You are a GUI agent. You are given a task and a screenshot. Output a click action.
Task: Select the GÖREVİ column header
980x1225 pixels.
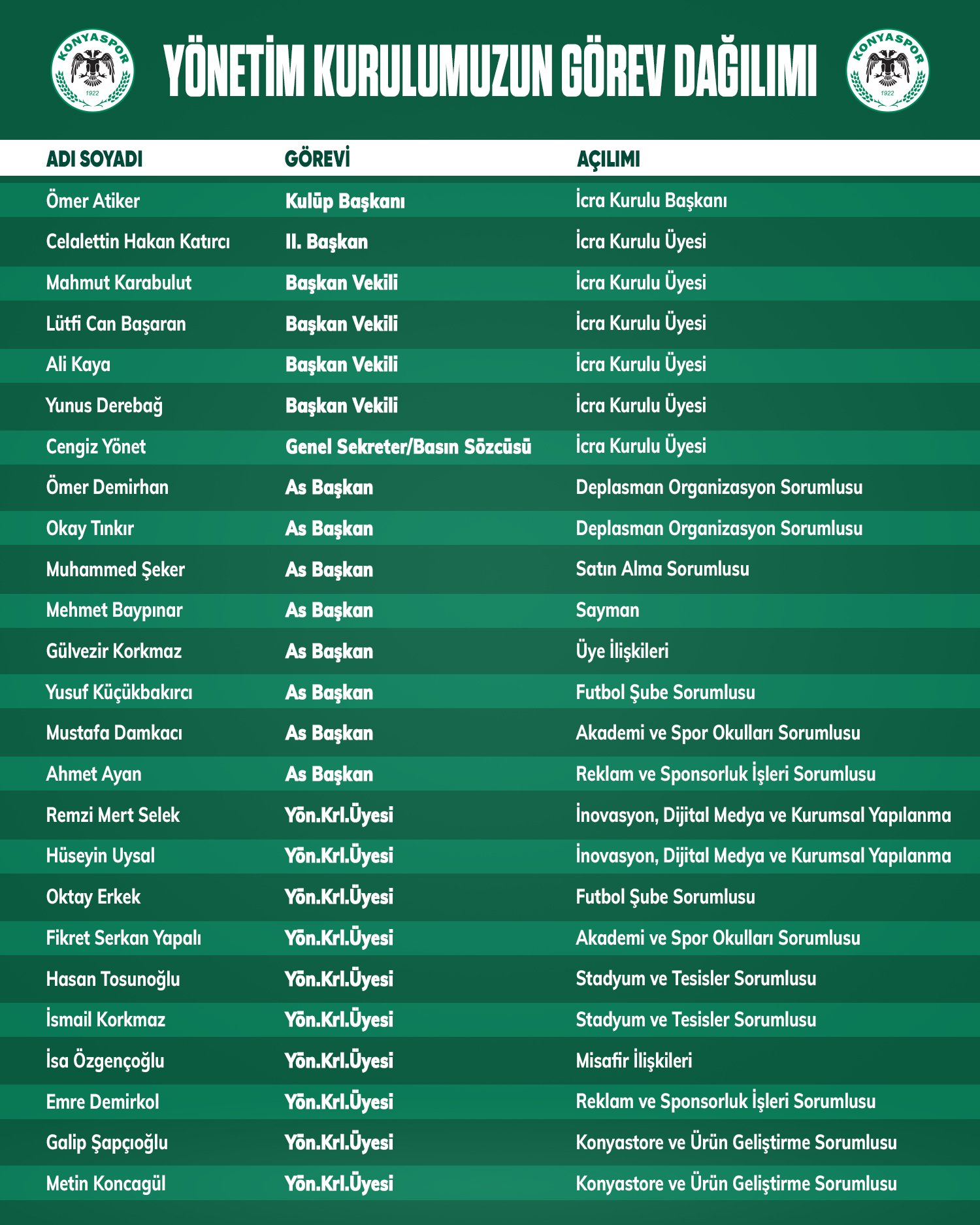coord(318,159)
